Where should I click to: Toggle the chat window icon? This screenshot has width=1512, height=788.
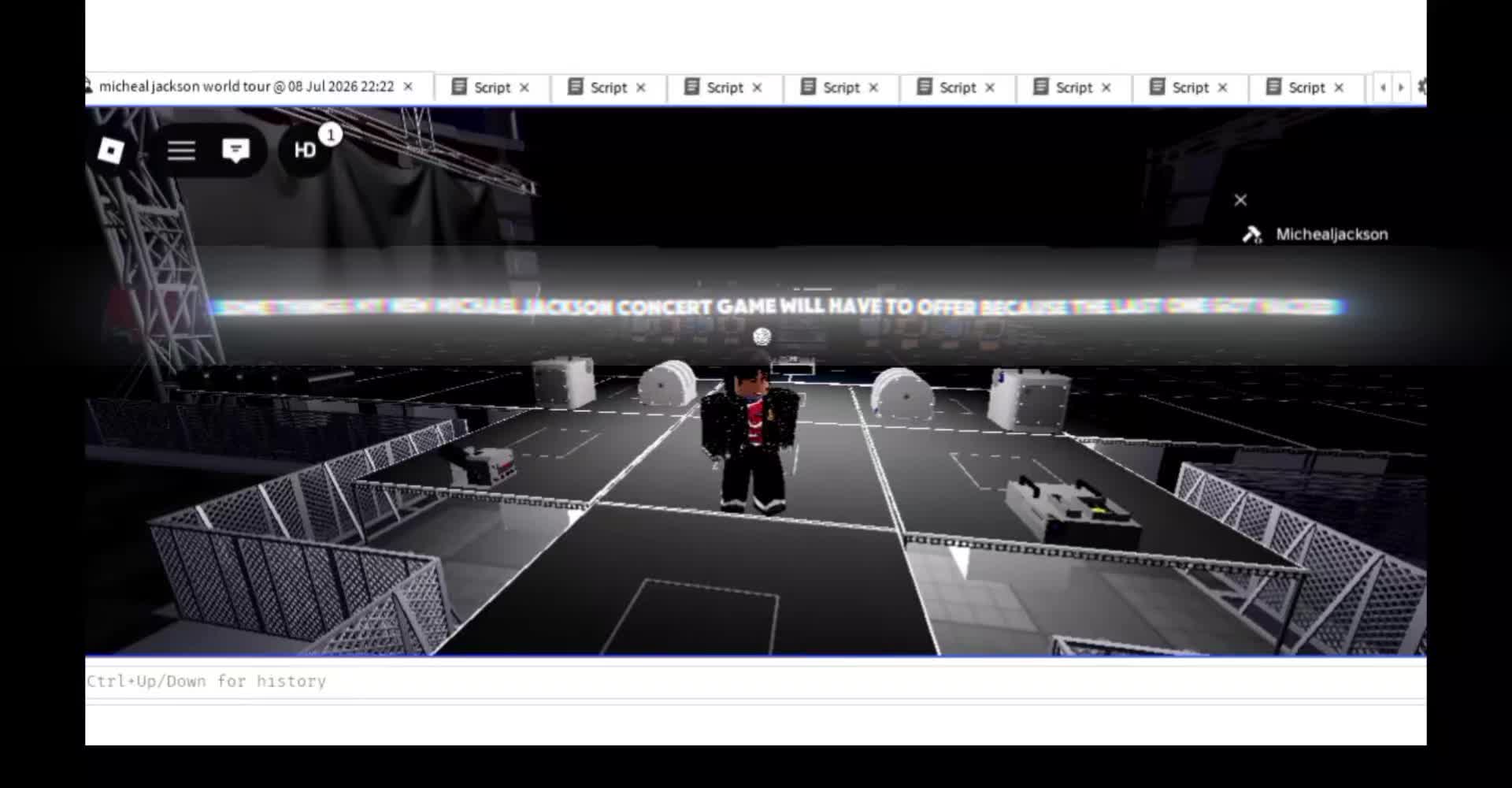(x=235, y=151)
